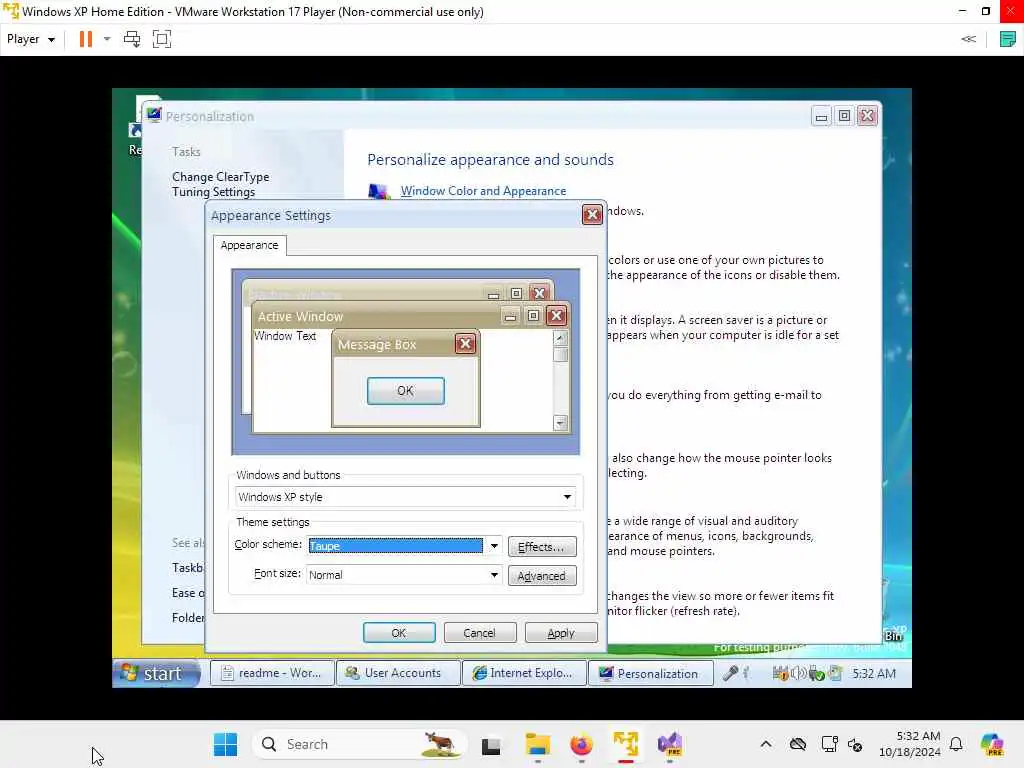Open Window Color and Appearance link
Image resolution: width=1024 pixels, height=768 pixels.
tap(483, 191)
